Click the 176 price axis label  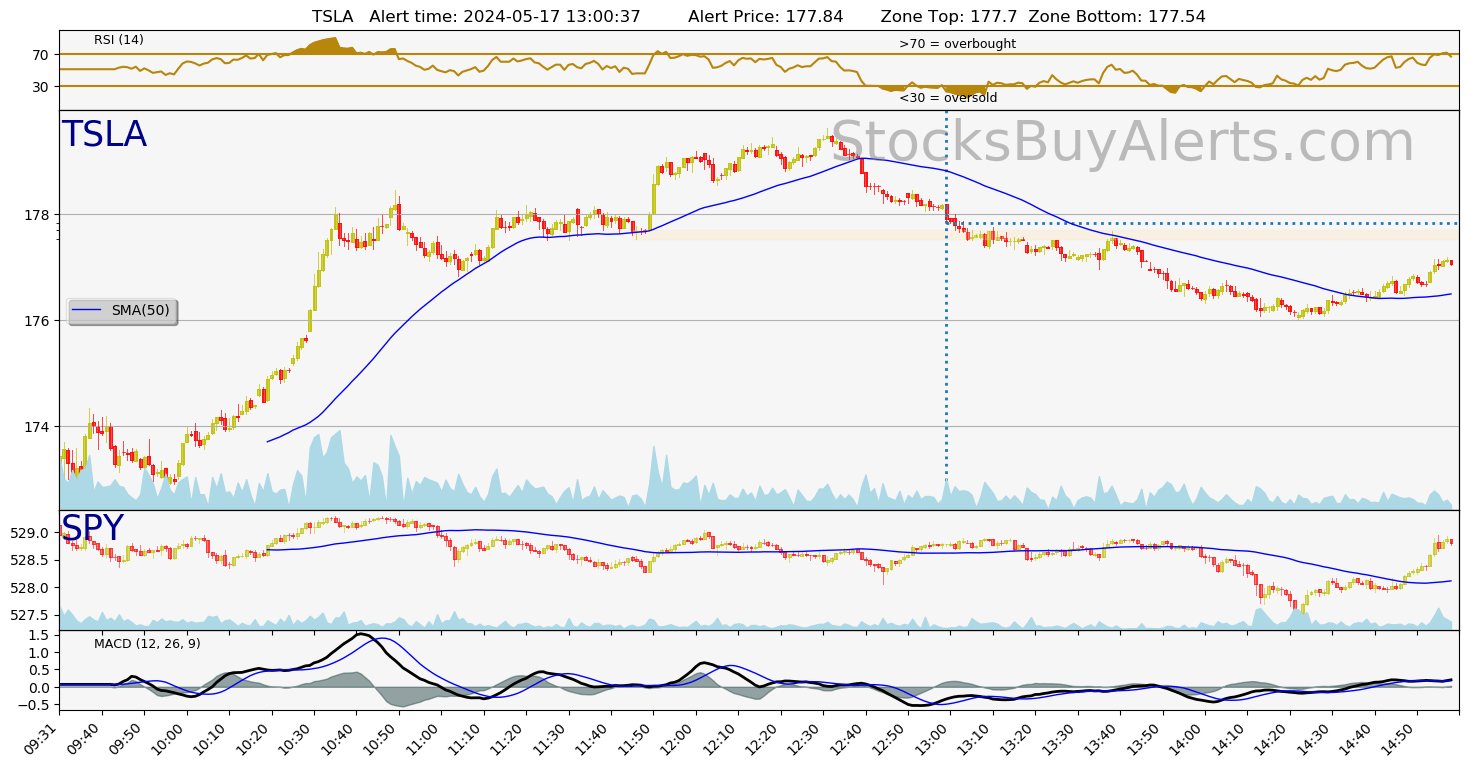[x=39, y=321]
